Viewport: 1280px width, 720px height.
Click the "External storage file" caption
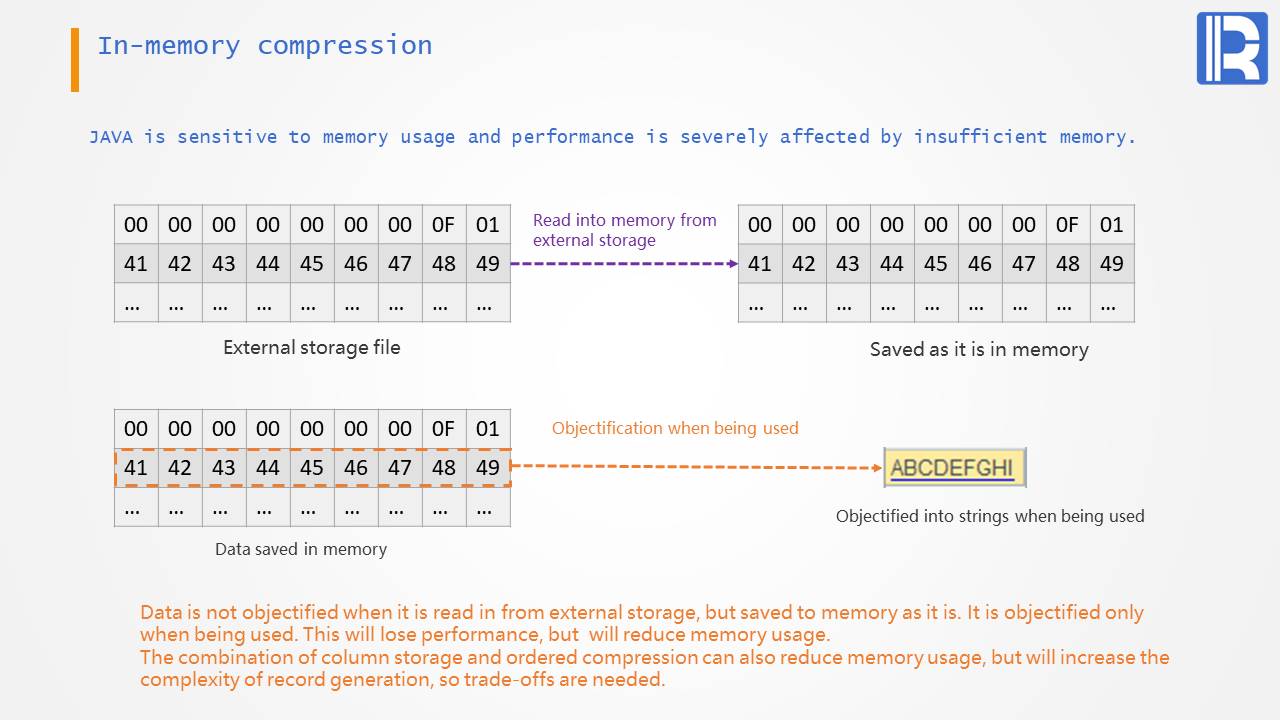311,348
